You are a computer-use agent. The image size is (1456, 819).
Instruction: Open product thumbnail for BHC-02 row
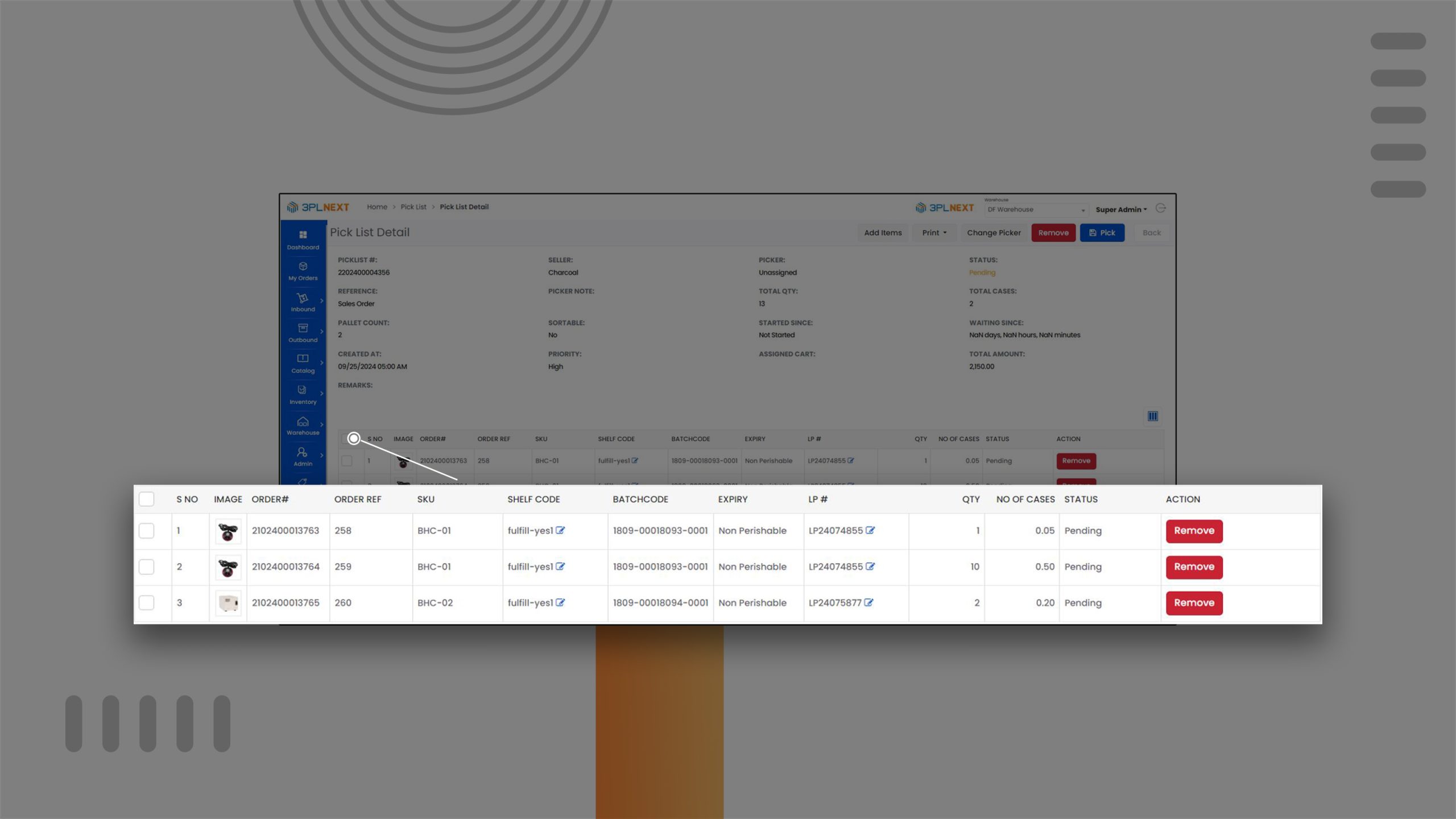[228, 602]
